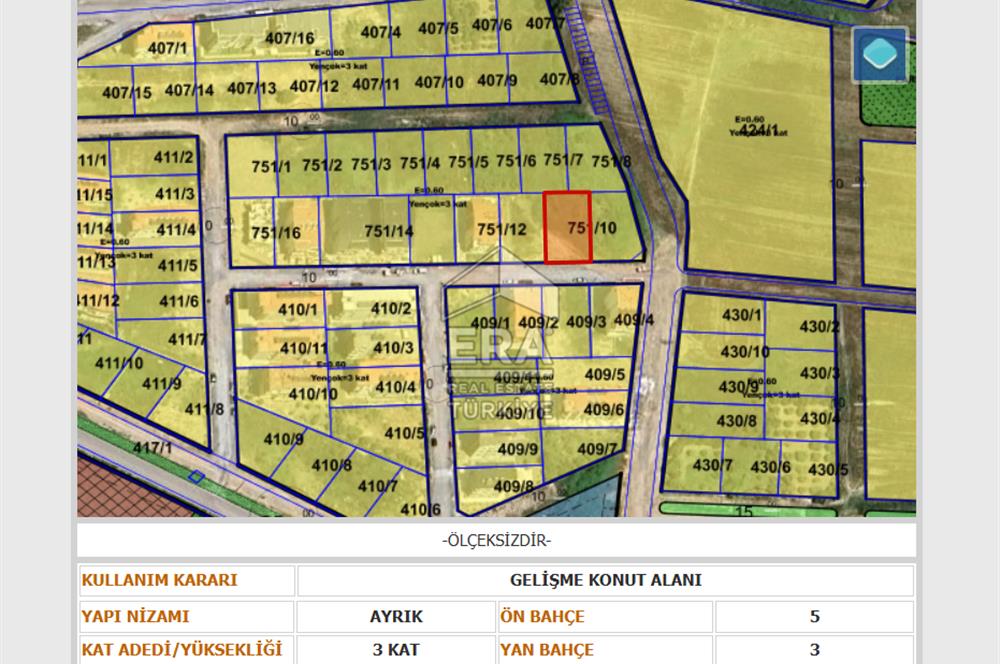This screenshot has width=1000, height=664.
Task: Select parcel 751/14 on the map
Action: click(x=388, y=231)
